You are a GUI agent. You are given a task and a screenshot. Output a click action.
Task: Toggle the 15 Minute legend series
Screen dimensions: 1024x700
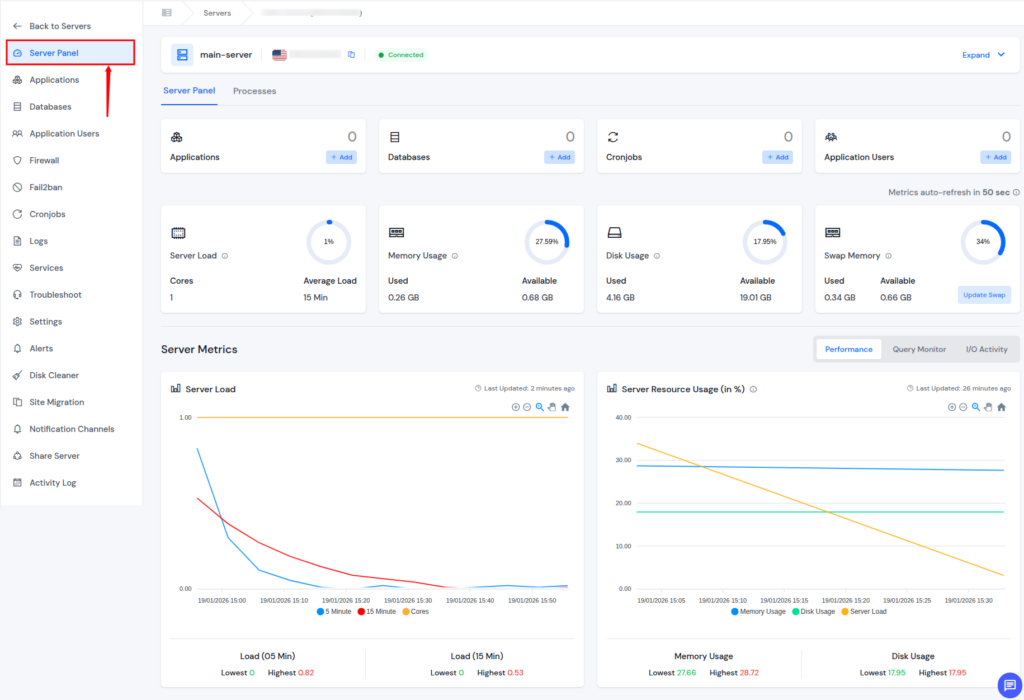(x=377, y=611)
